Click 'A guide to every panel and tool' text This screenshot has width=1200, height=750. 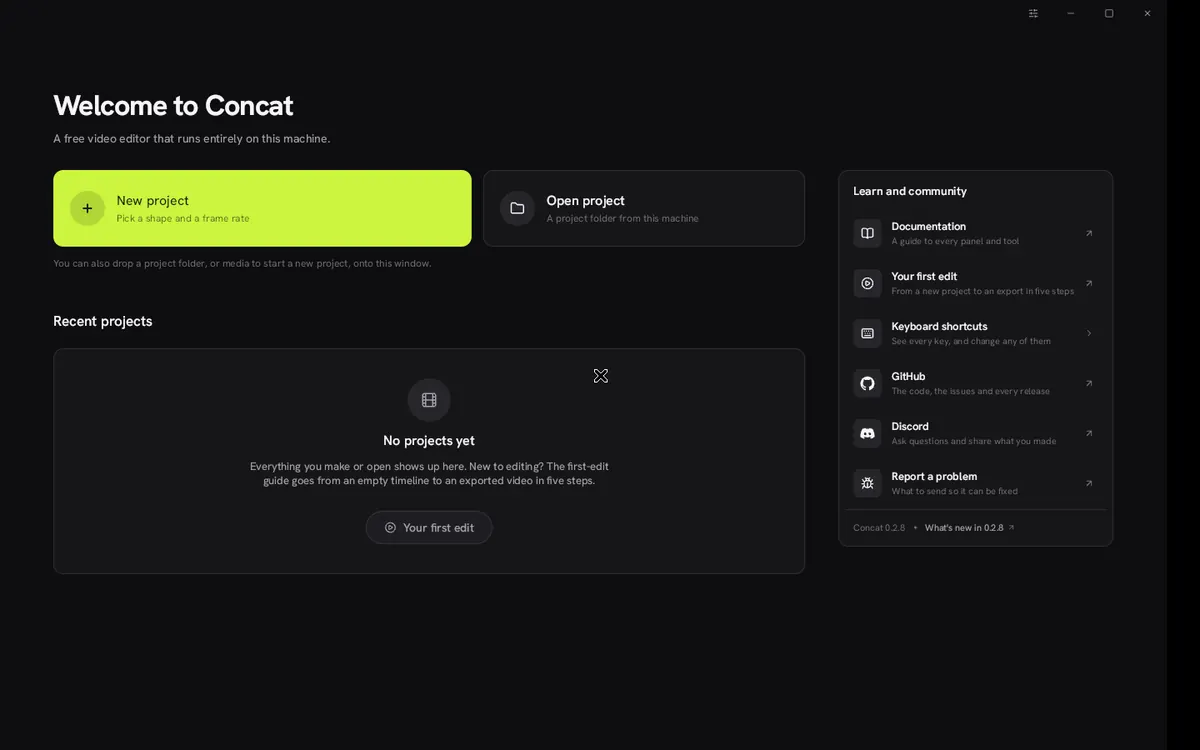click(x=955, y=241)
